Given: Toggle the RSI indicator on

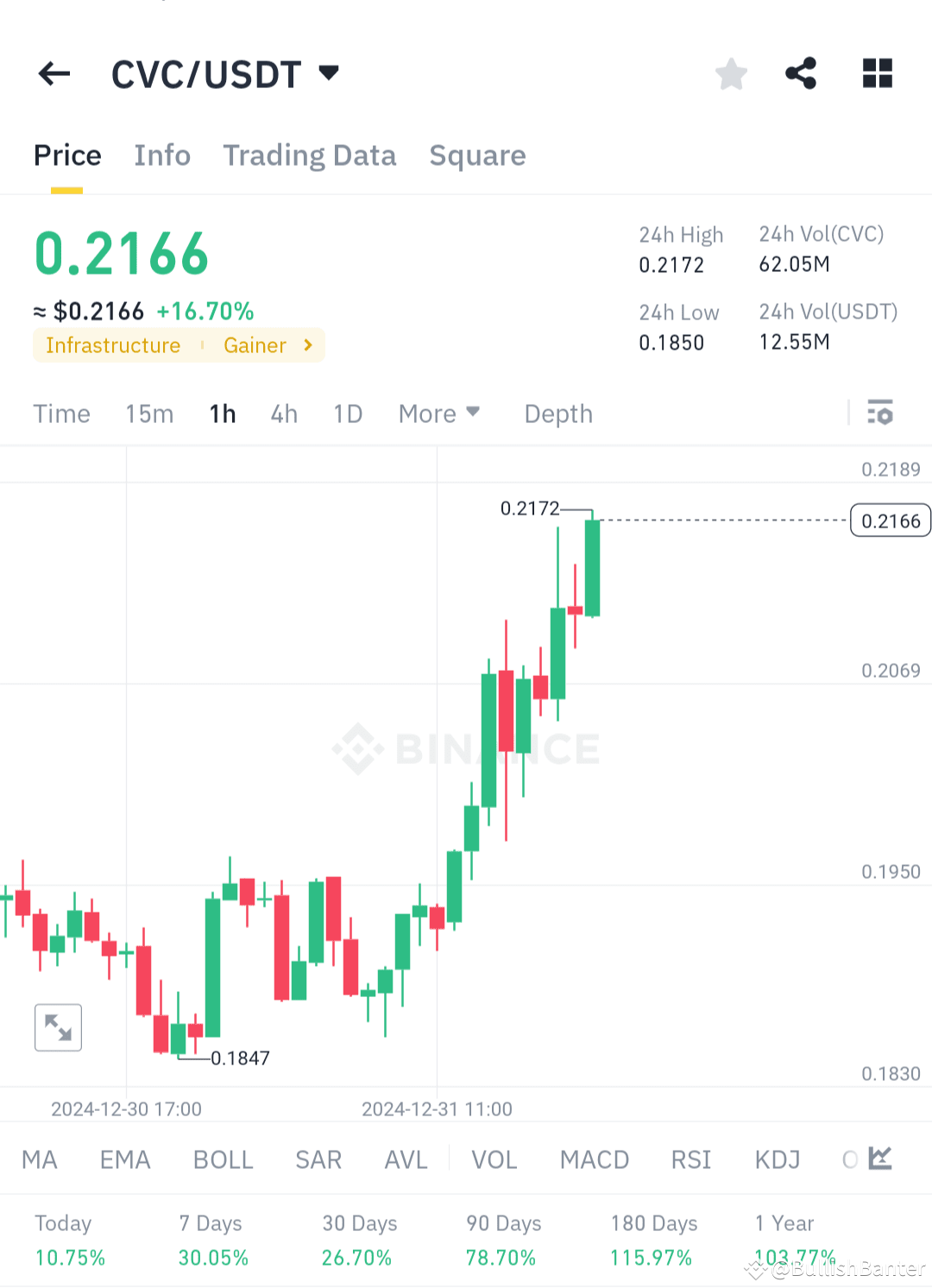Looking at the screenshot, I should tap(690, 1159).
